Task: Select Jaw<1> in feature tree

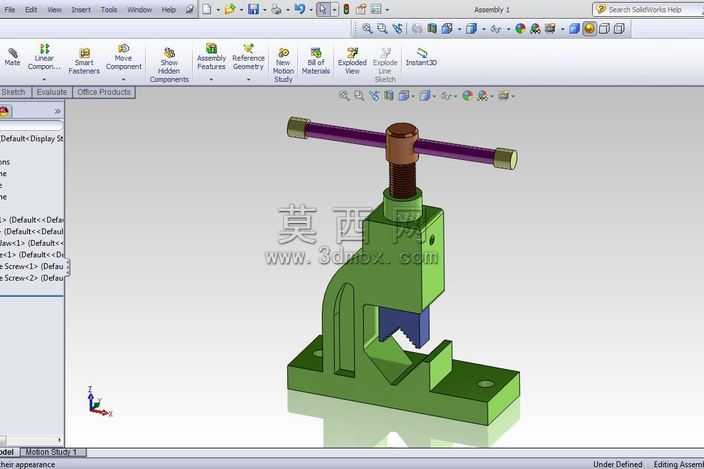Action: tap(31, 243)
